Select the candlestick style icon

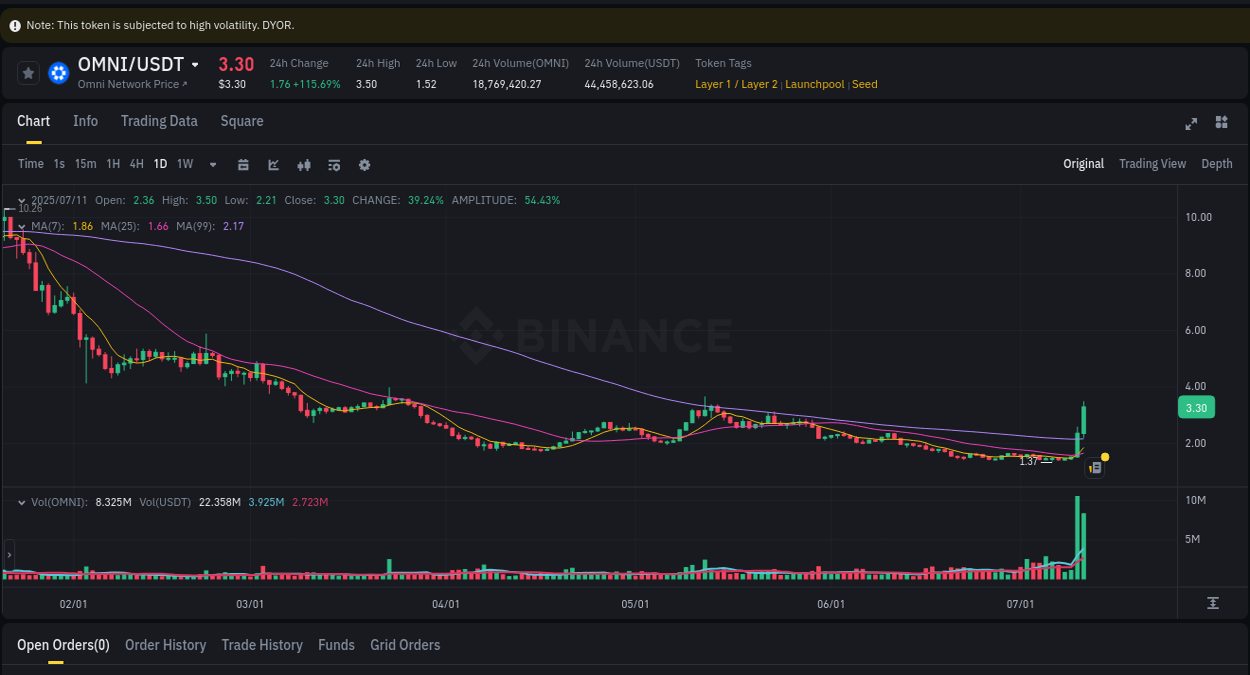click(304, 164)
